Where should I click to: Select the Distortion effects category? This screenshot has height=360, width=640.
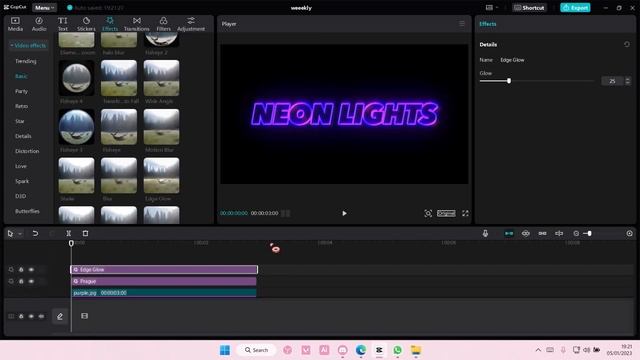(27, 151)
